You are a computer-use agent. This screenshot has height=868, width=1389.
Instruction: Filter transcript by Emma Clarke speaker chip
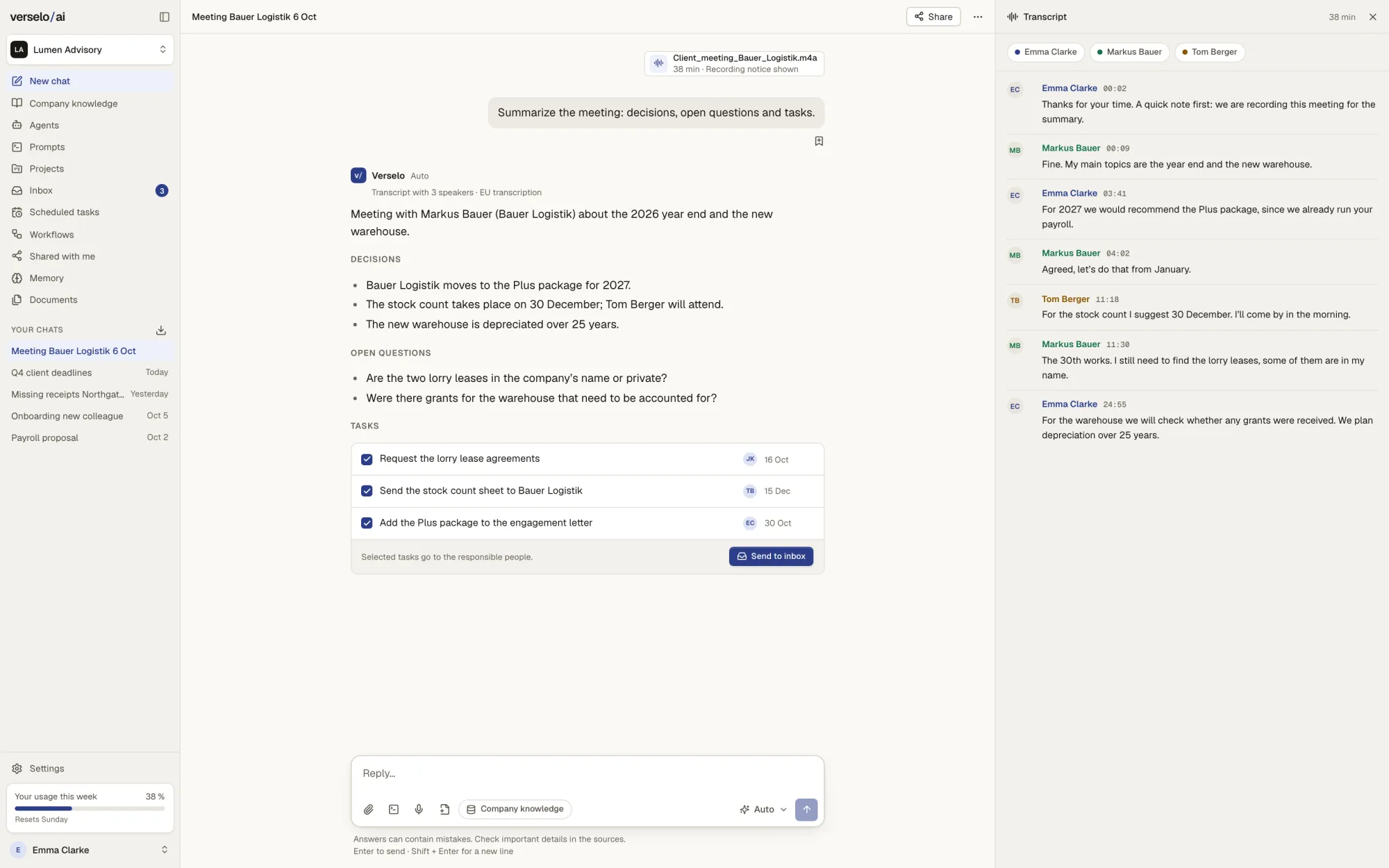tap(1046, 52)
